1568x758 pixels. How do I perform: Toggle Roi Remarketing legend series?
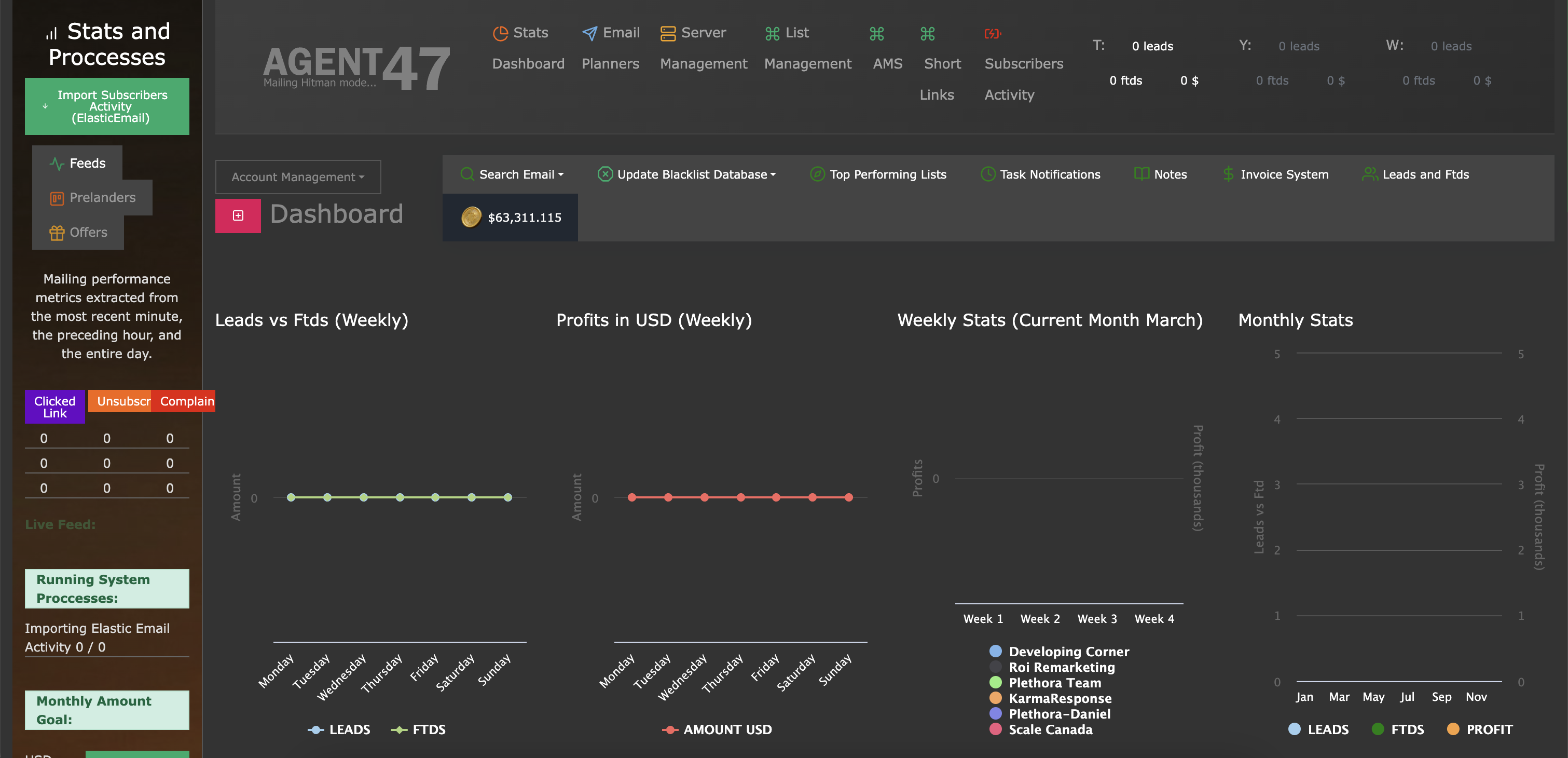[x=1061, y=667]
